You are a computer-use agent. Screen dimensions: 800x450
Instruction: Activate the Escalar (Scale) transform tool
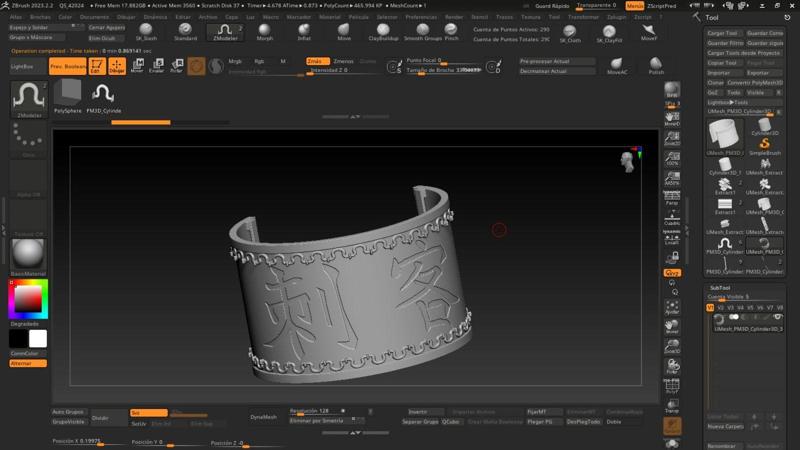pos(157,66)
